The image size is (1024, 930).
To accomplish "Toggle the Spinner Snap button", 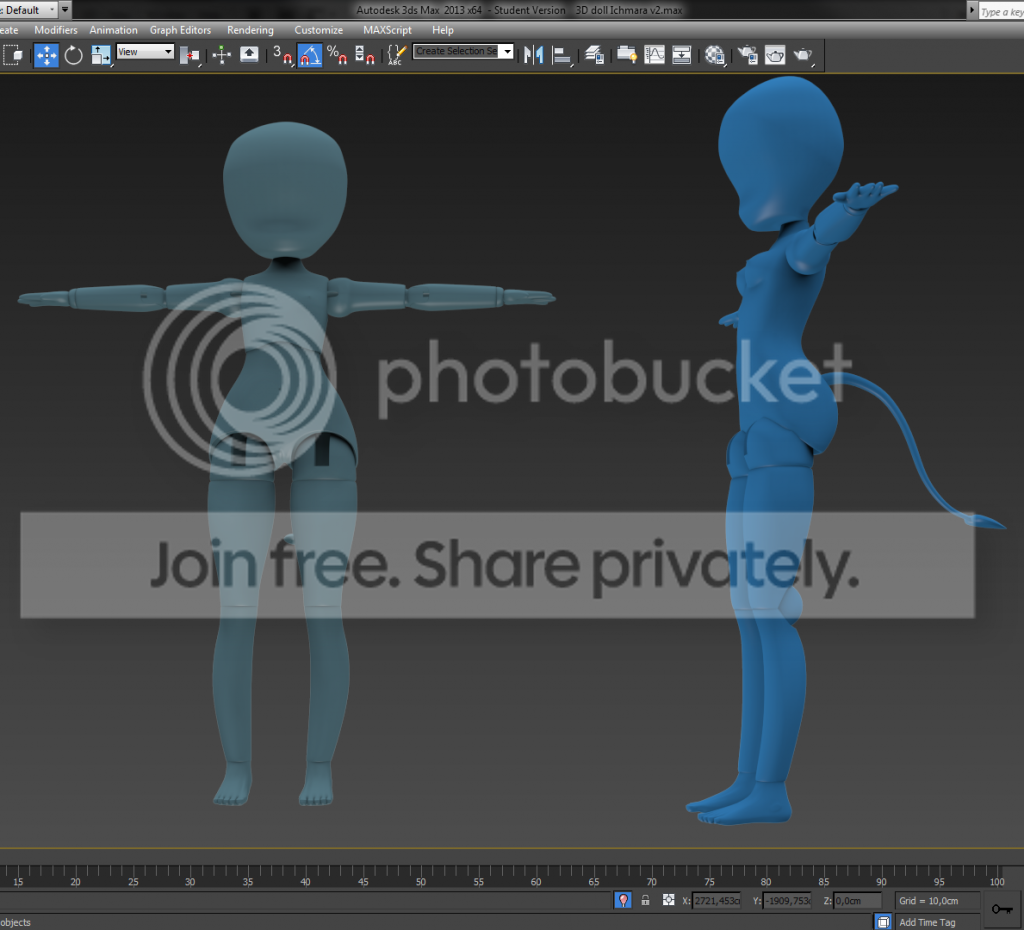I will pyautogui.click(x=364, y=55).
